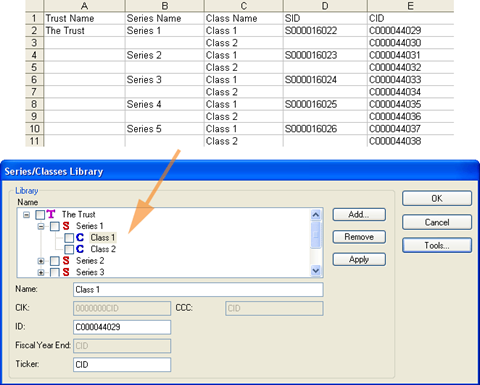Collapse the Series 1 node
This screenshot has width=480, height=385.
(x=41, y=226)
